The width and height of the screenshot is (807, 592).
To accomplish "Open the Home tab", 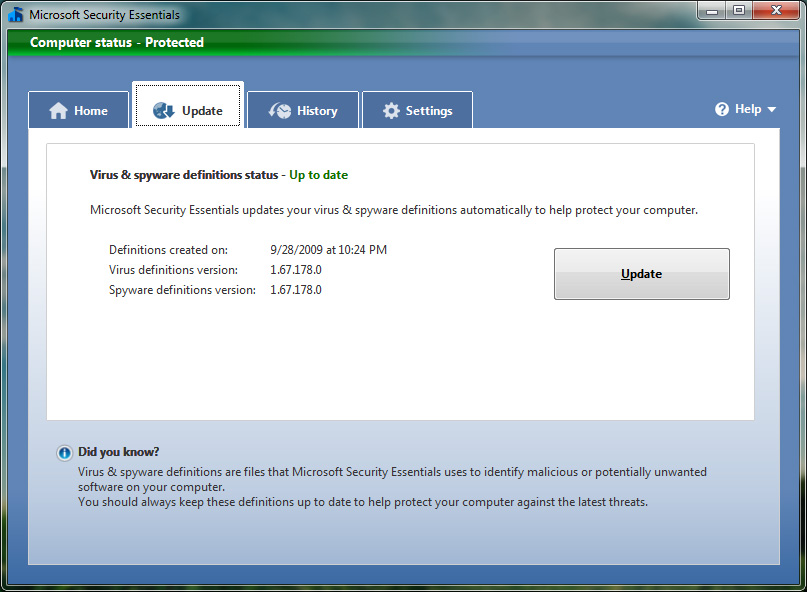I will point(78,110).
